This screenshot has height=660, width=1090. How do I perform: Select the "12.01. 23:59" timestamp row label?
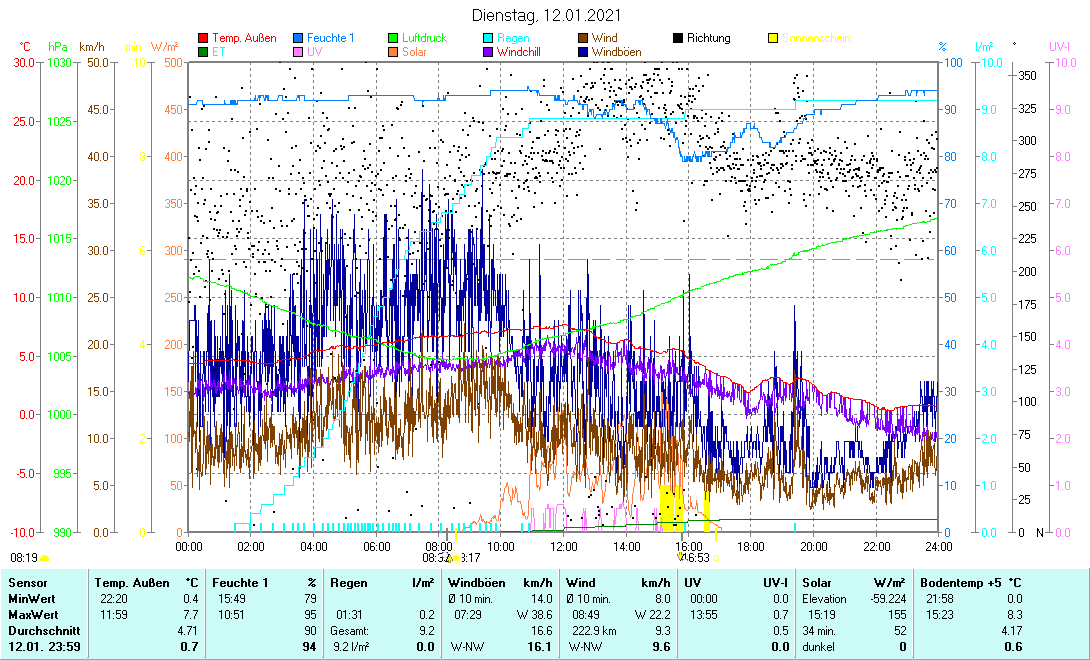[44, 647]
